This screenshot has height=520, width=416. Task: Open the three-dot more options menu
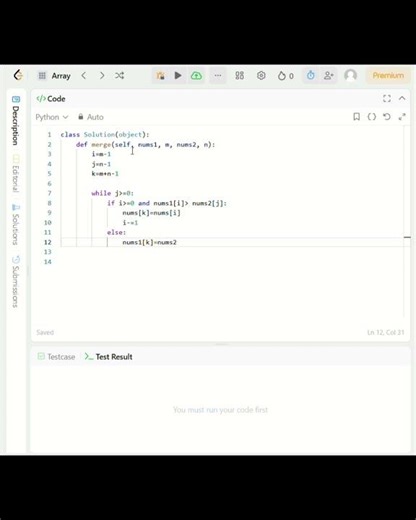coord(218,76)
